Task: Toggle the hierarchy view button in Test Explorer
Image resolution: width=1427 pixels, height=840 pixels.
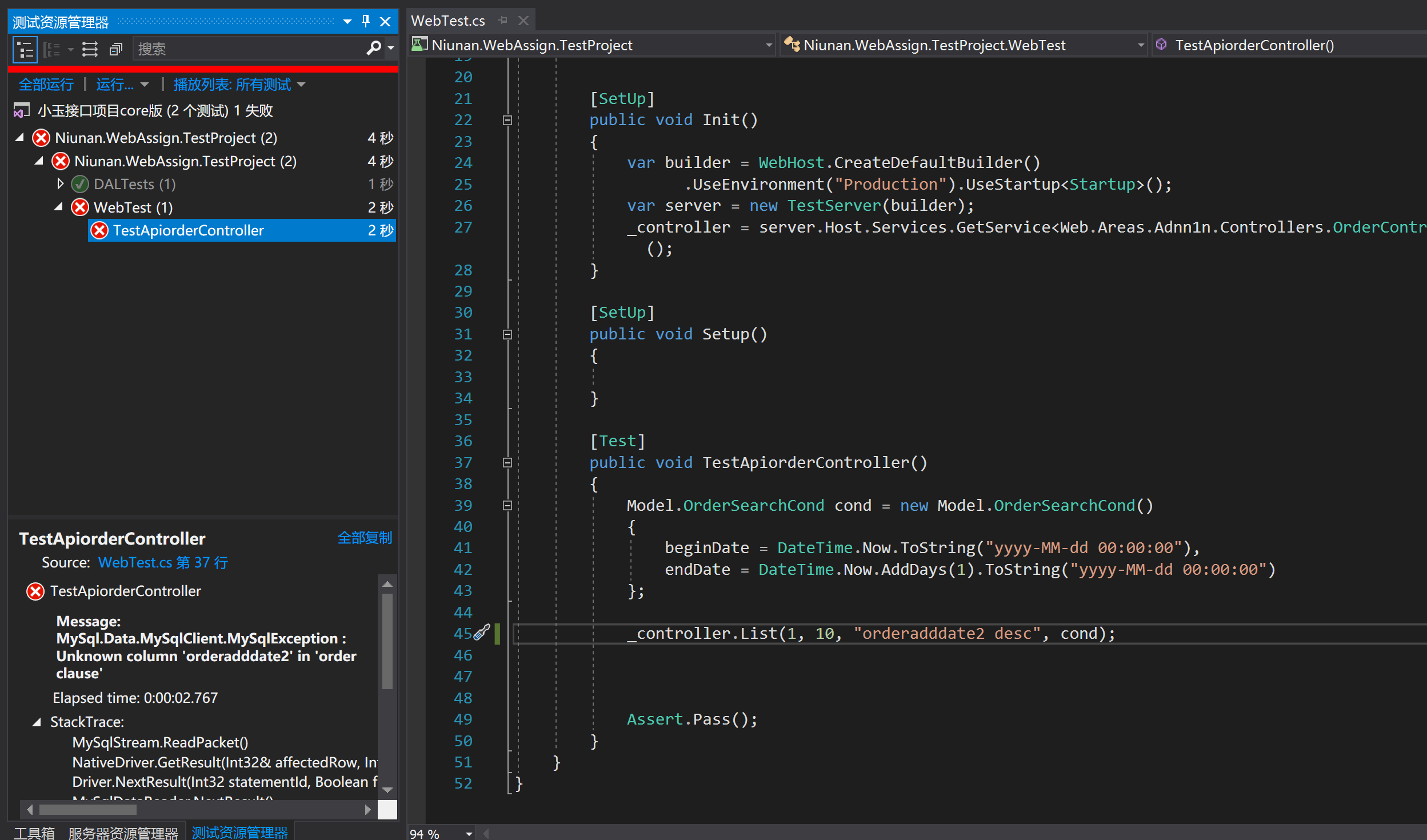Action: click(25, 50)
